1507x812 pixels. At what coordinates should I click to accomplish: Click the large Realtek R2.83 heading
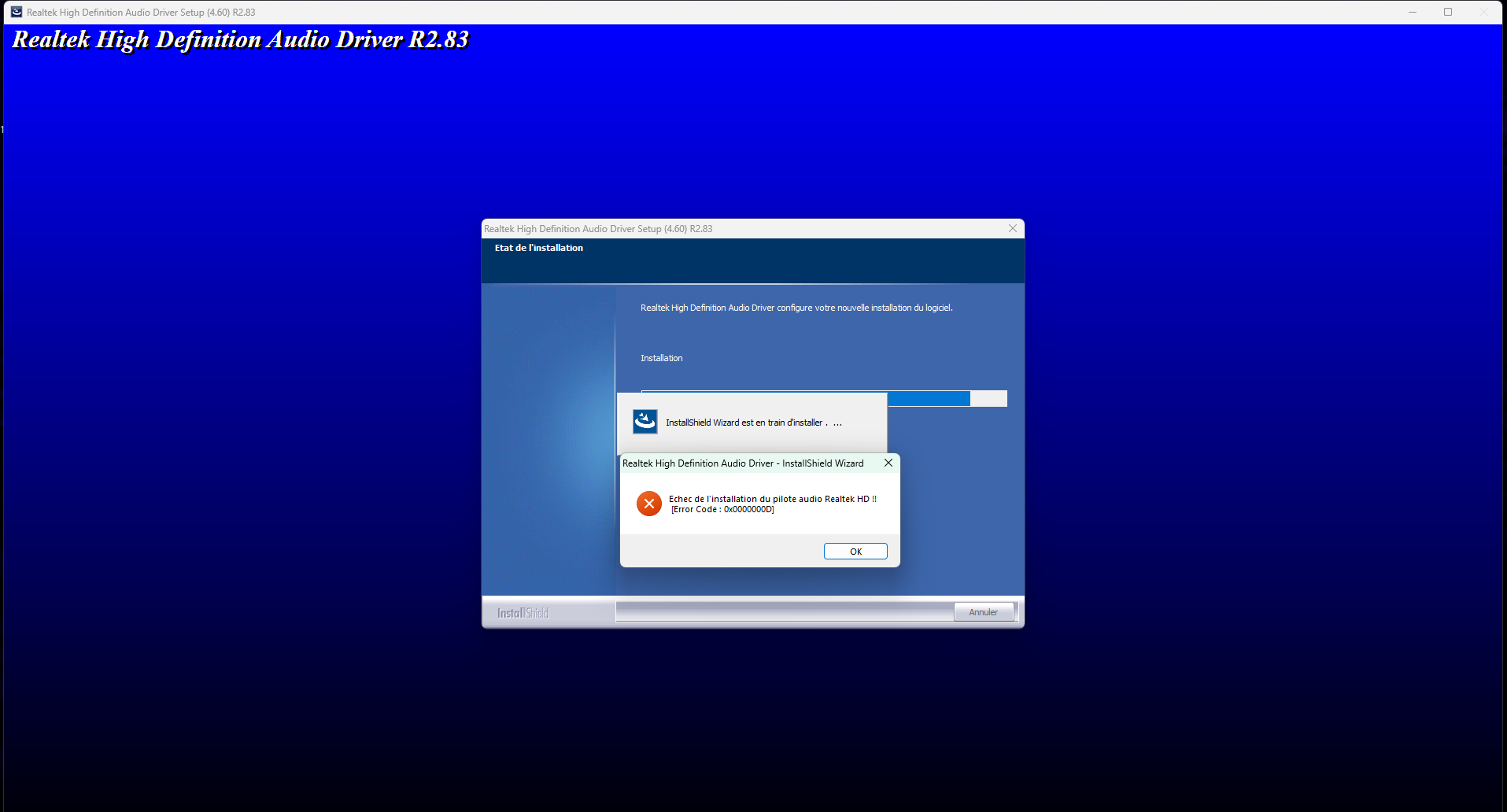[x=241, y=39]
